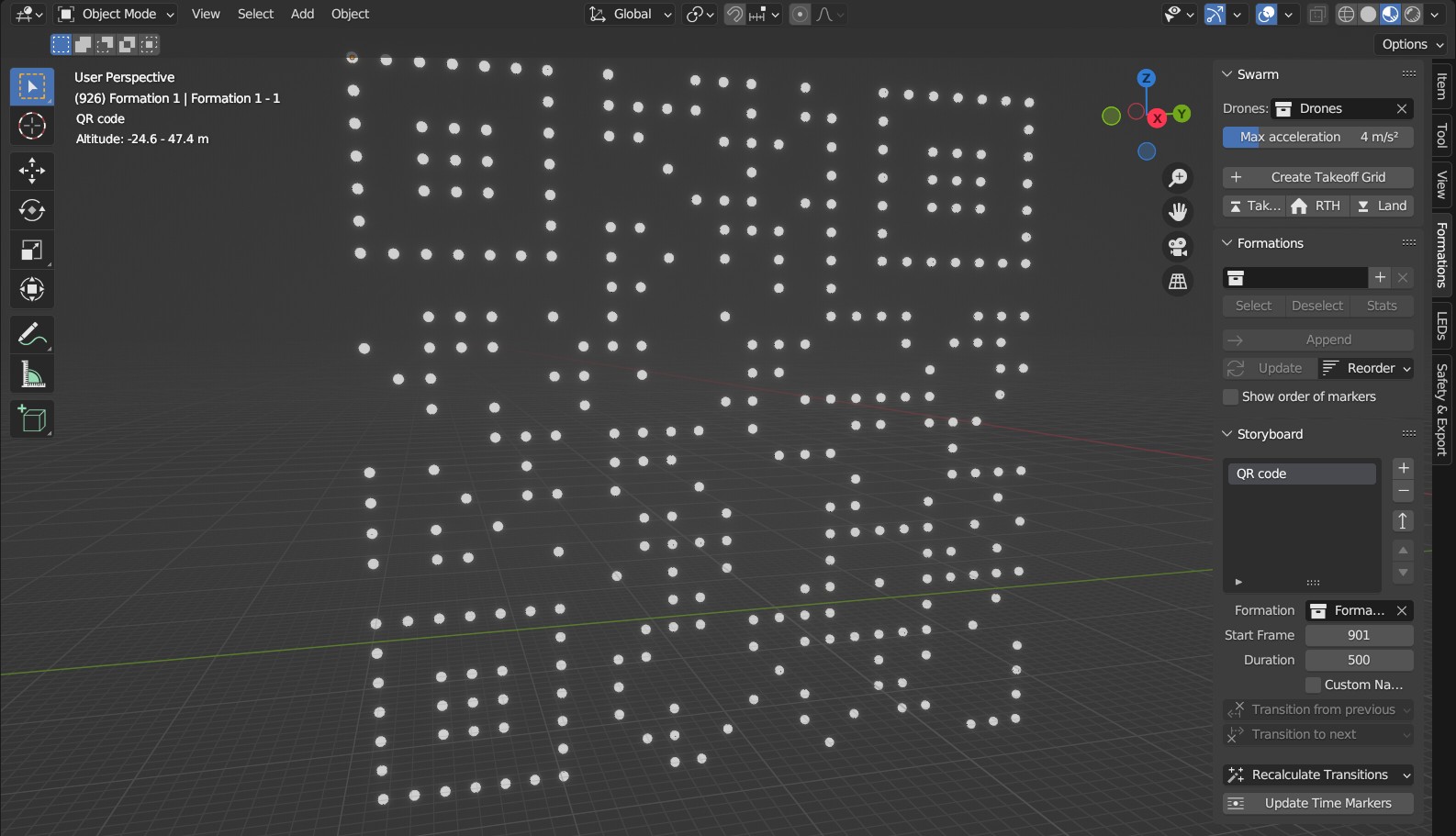Open the Select menu
The height and width of the screenshot is (836, 1456).
click(255, 14)
